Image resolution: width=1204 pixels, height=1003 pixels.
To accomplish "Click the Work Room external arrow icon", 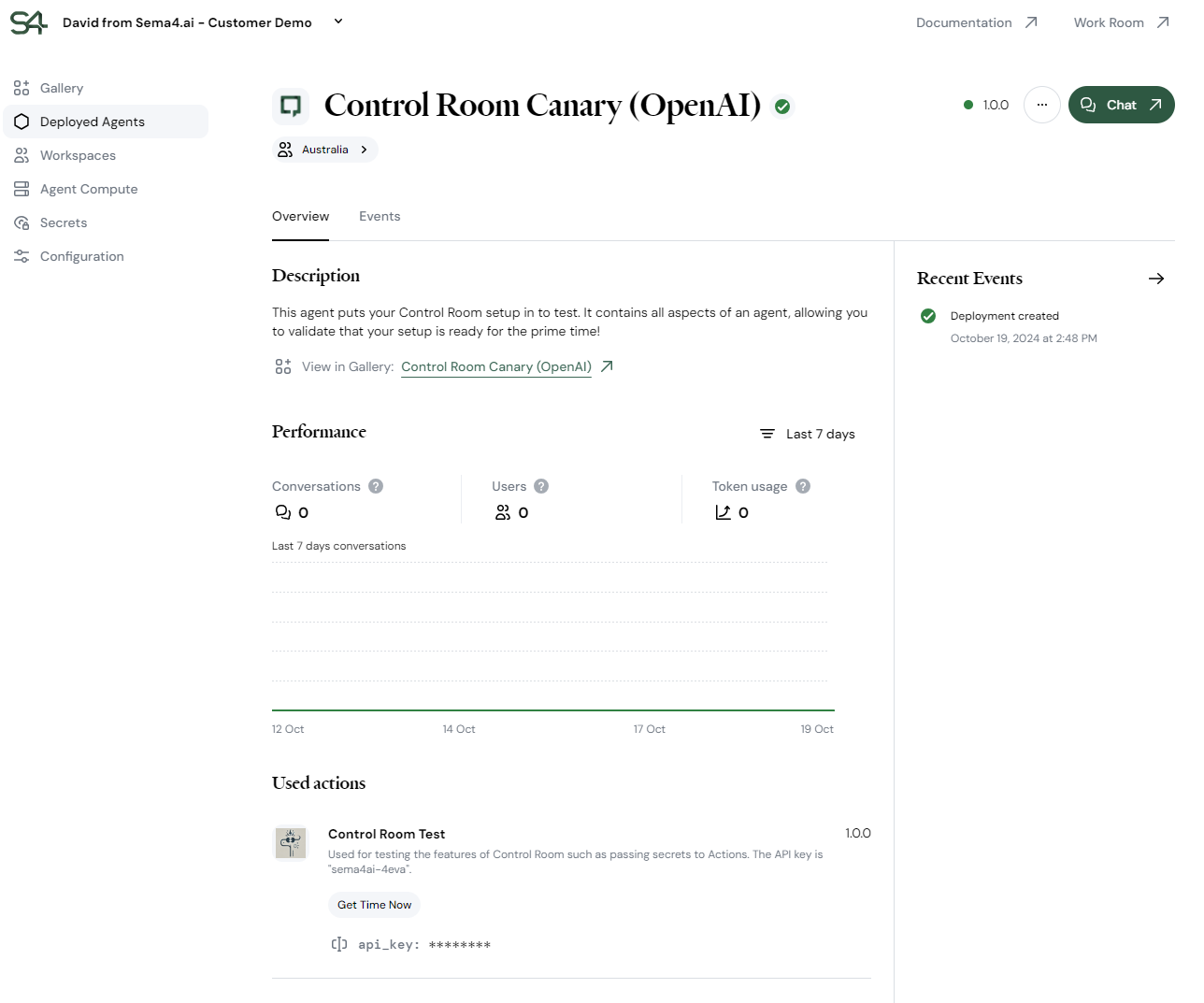I will pyautogui.click(x=1163, y=22).
